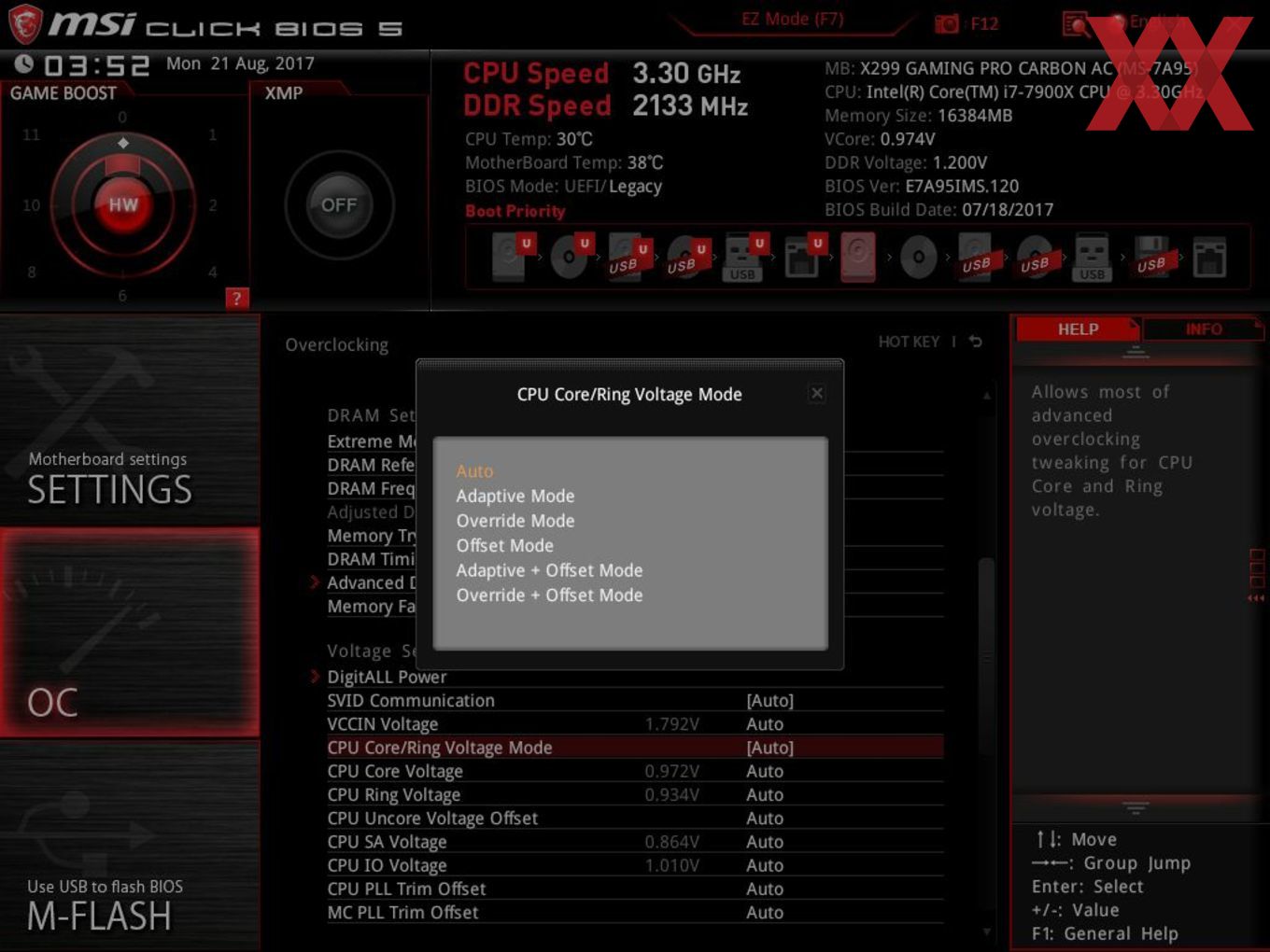Open the OC overclocking section

[130, 632]
